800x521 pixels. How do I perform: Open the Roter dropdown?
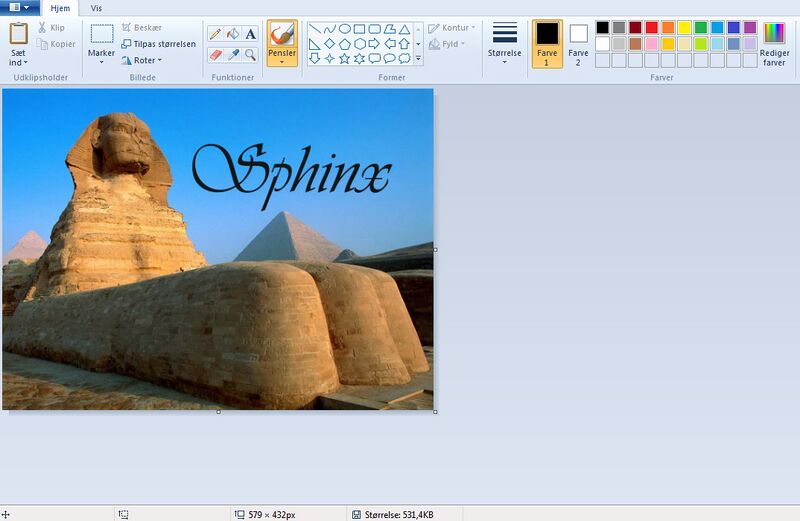pyautogui.click(x=142, y=60)
